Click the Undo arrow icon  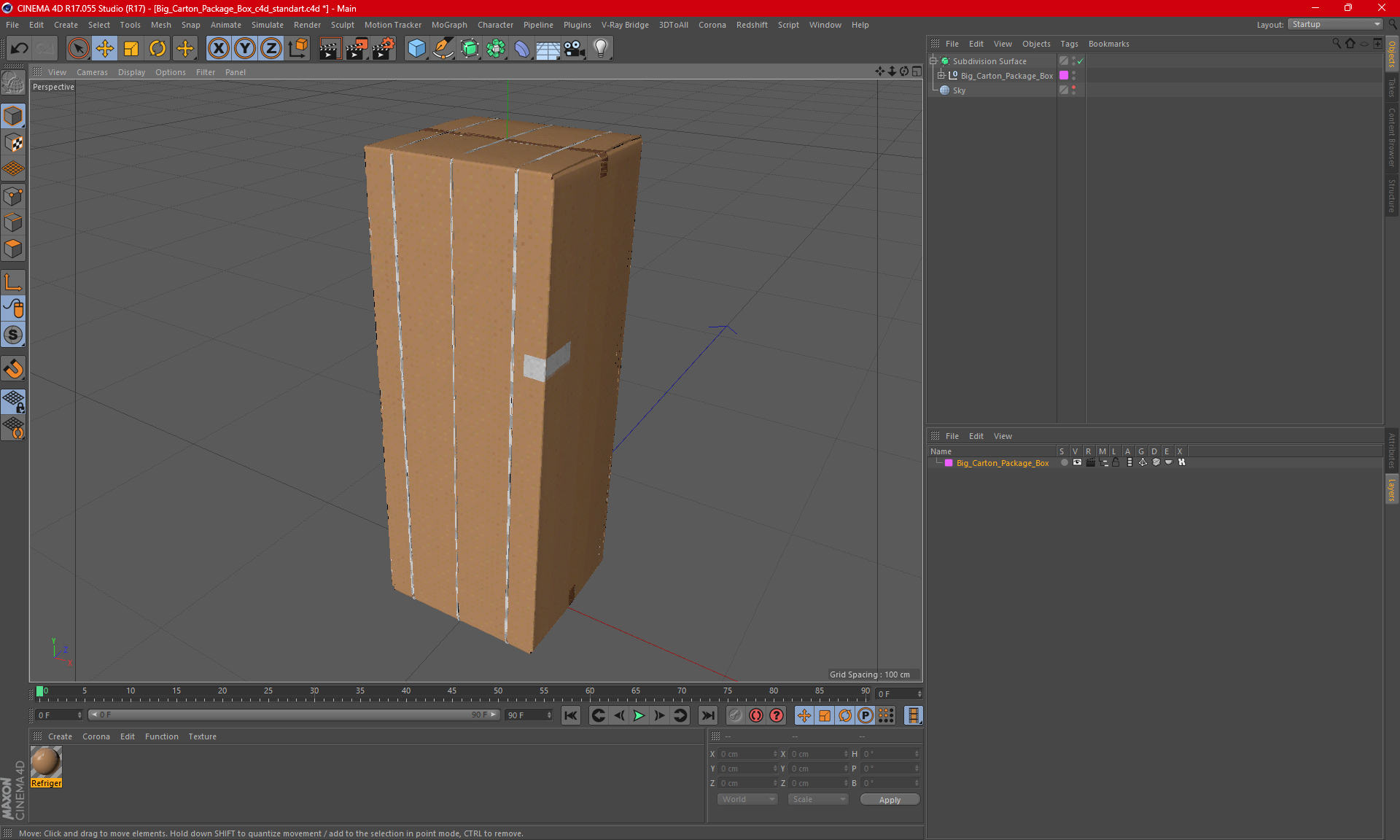pyautogui.click(x=20, y=49)
